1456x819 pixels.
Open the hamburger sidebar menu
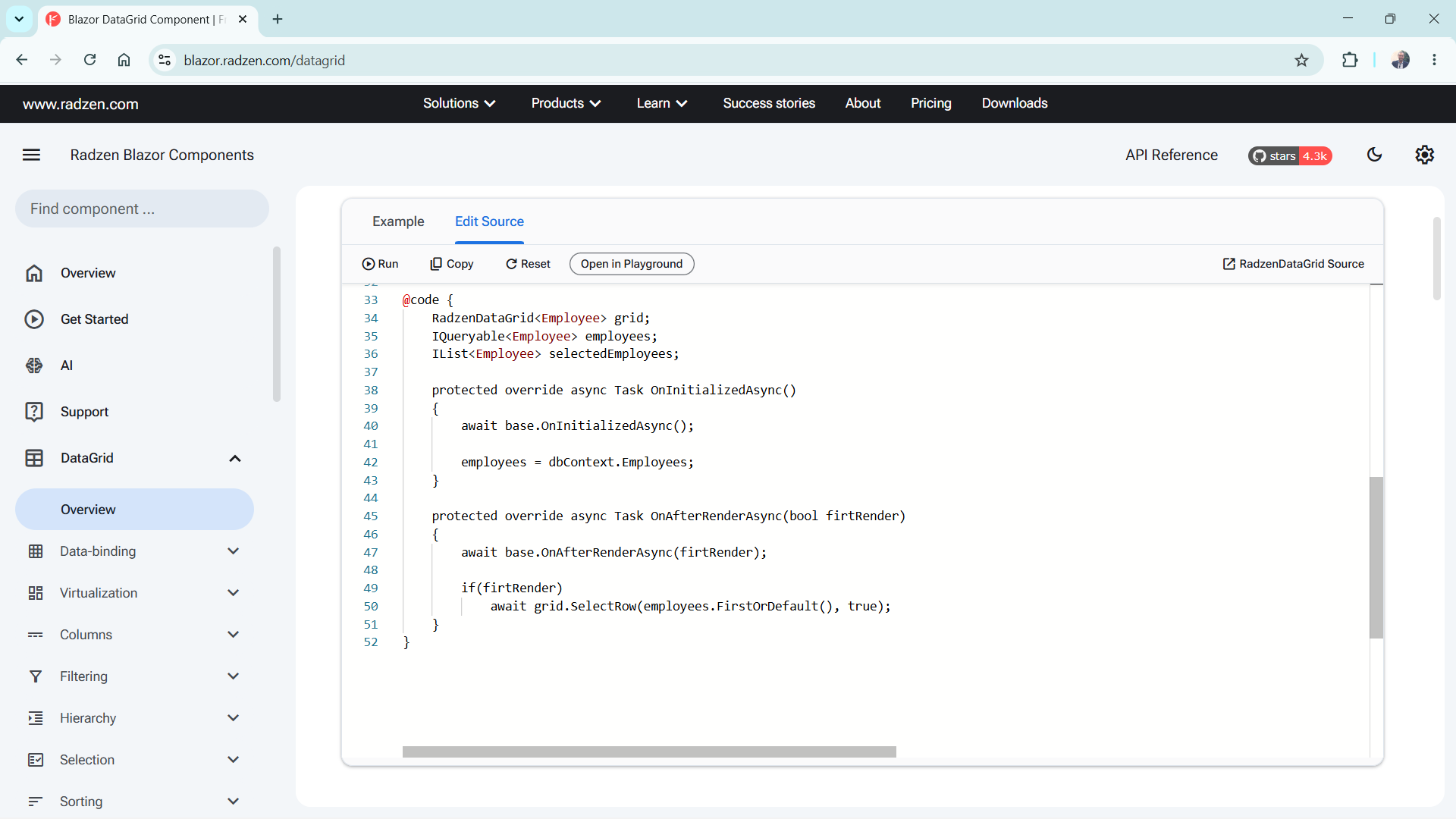click(31, 155)
